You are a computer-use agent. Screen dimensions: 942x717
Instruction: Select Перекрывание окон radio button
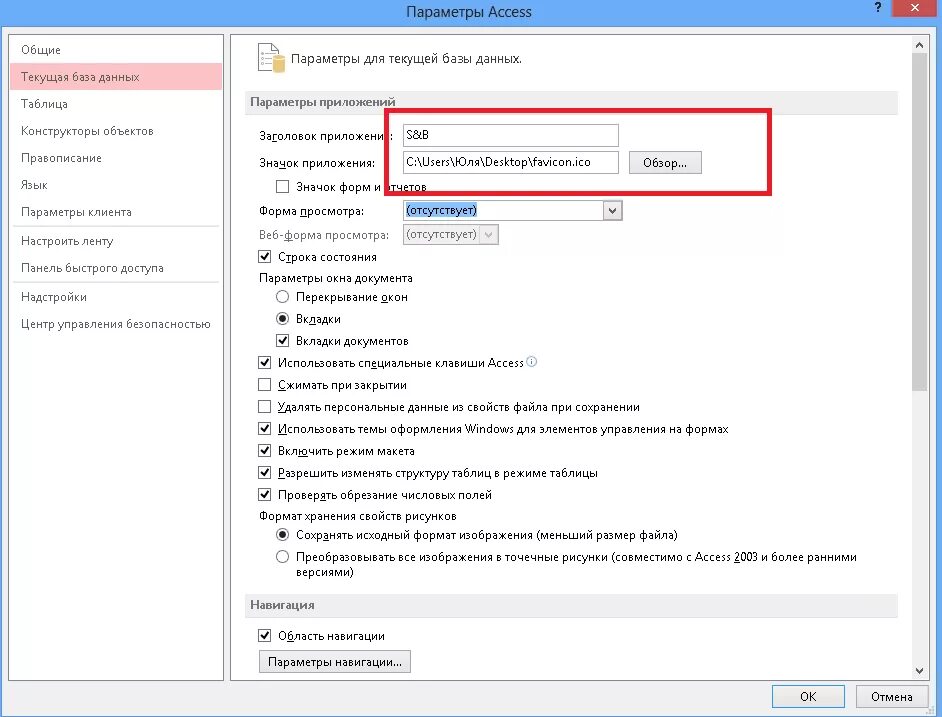(282, 297)
